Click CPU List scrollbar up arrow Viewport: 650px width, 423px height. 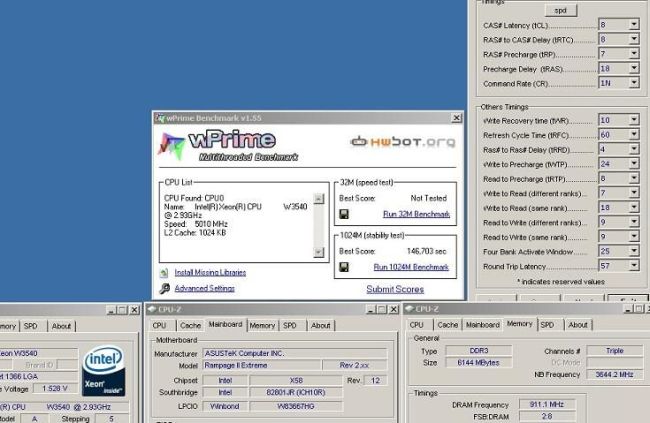(318, 199)
